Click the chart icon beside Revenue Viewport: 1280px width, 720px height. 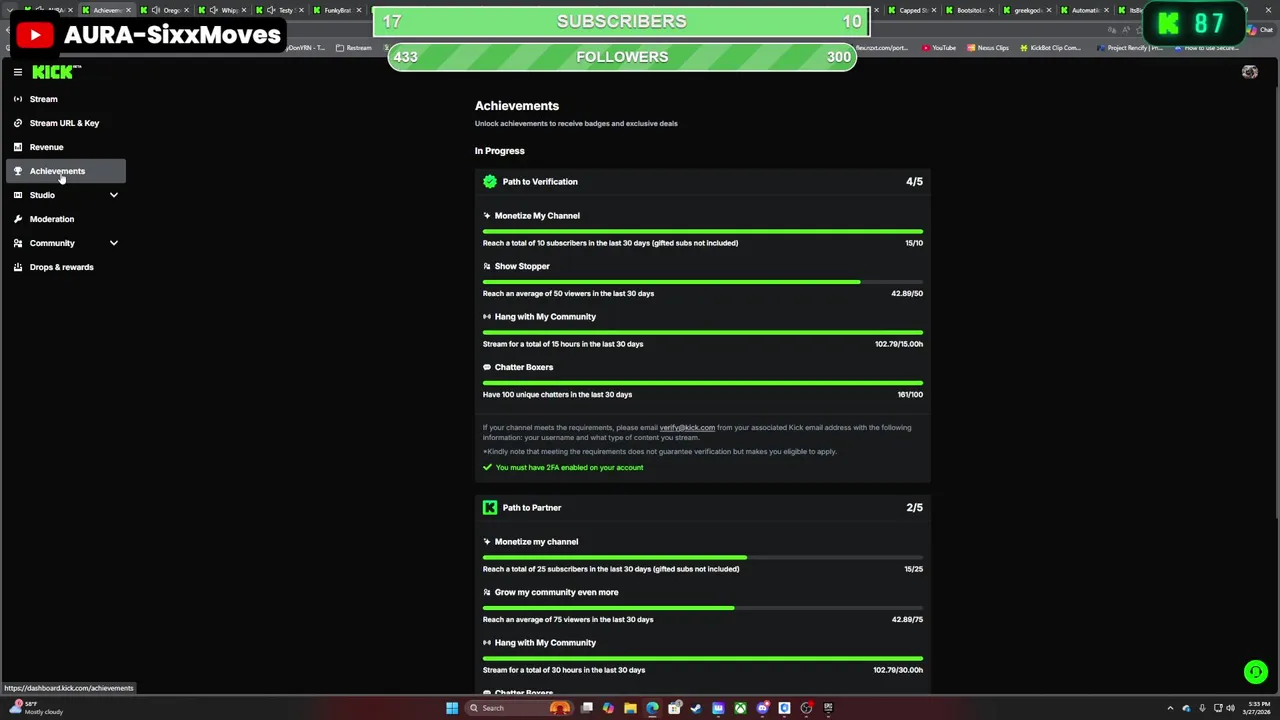click(18, 147)
